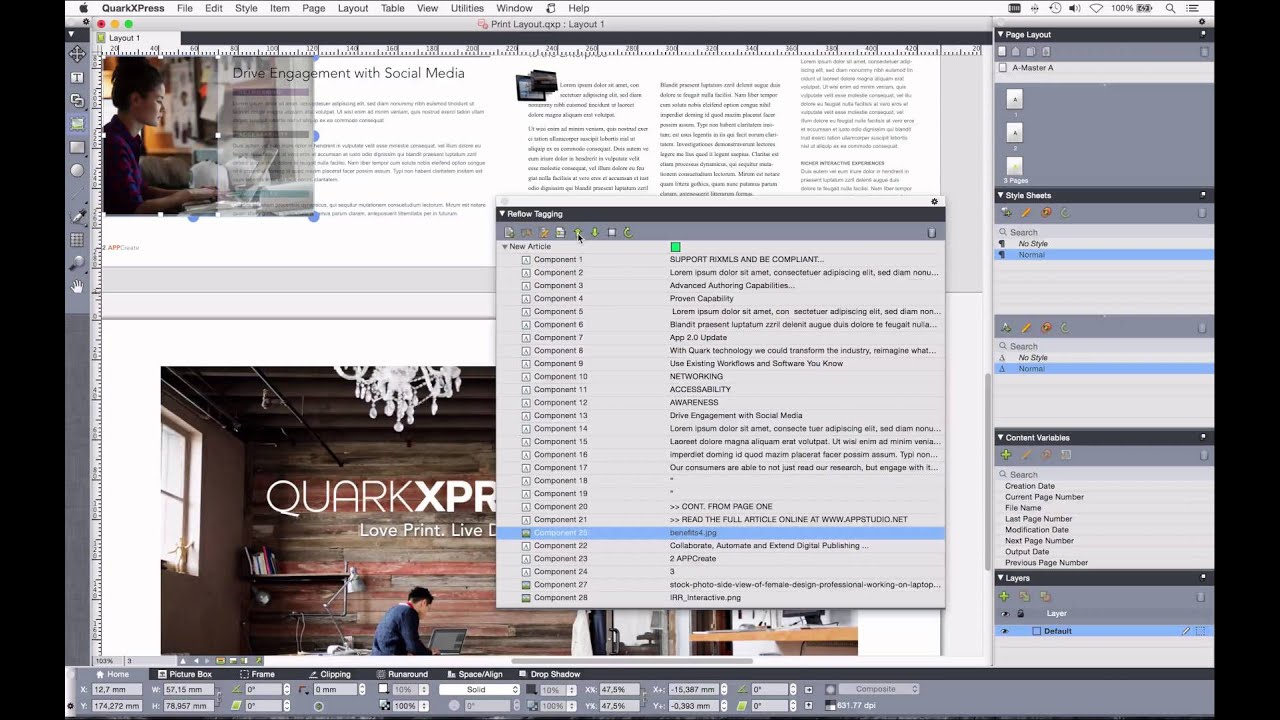
Task: Toggle visibility eye of Default layer
Action: tap(1004, 631)
